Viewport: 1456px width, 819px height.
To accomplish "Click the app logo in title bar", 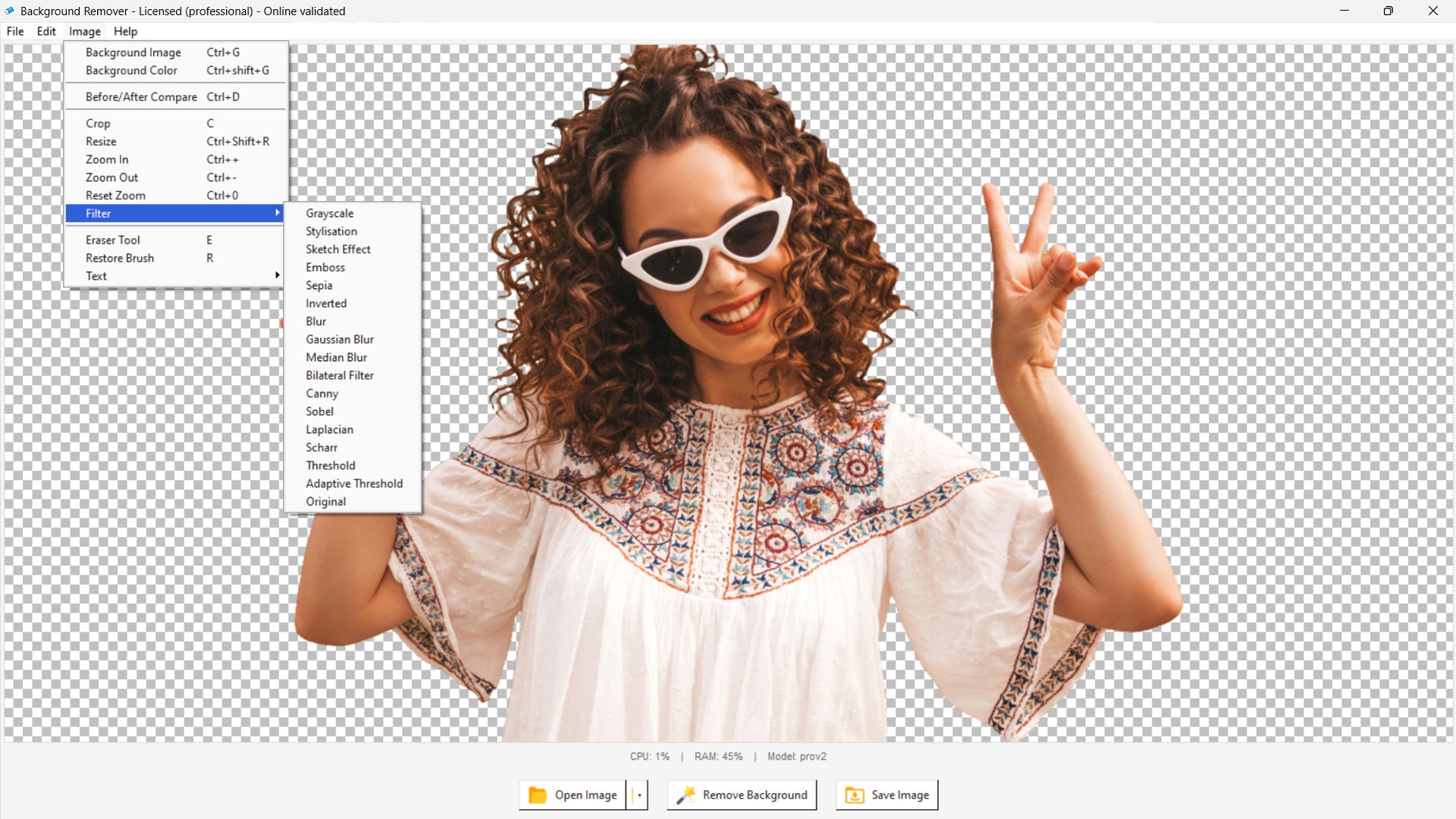I will tap(9, 11).
